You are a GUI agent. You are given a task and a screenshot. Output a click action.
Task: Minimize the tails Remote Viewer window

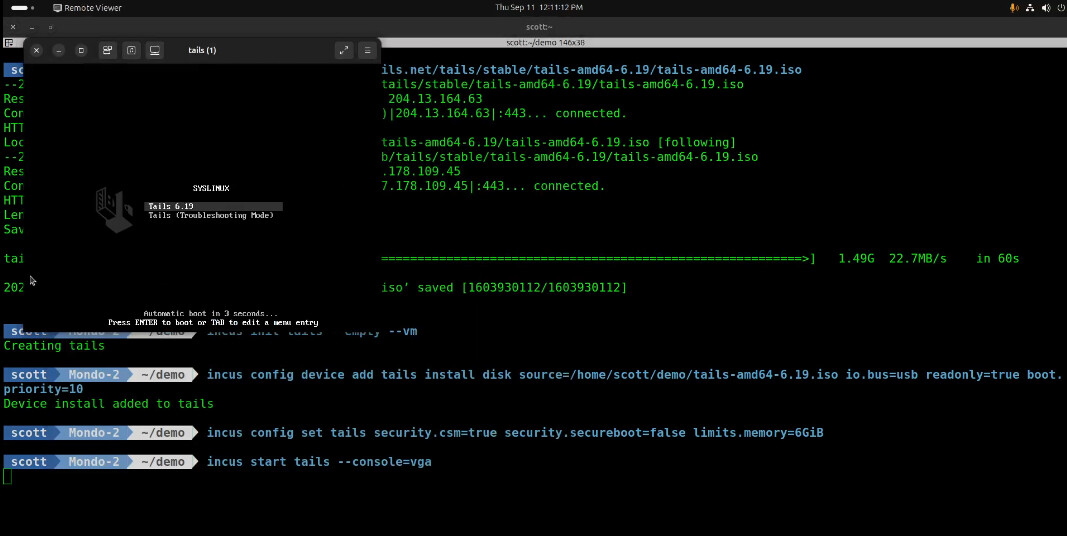(x=59, y=50)
